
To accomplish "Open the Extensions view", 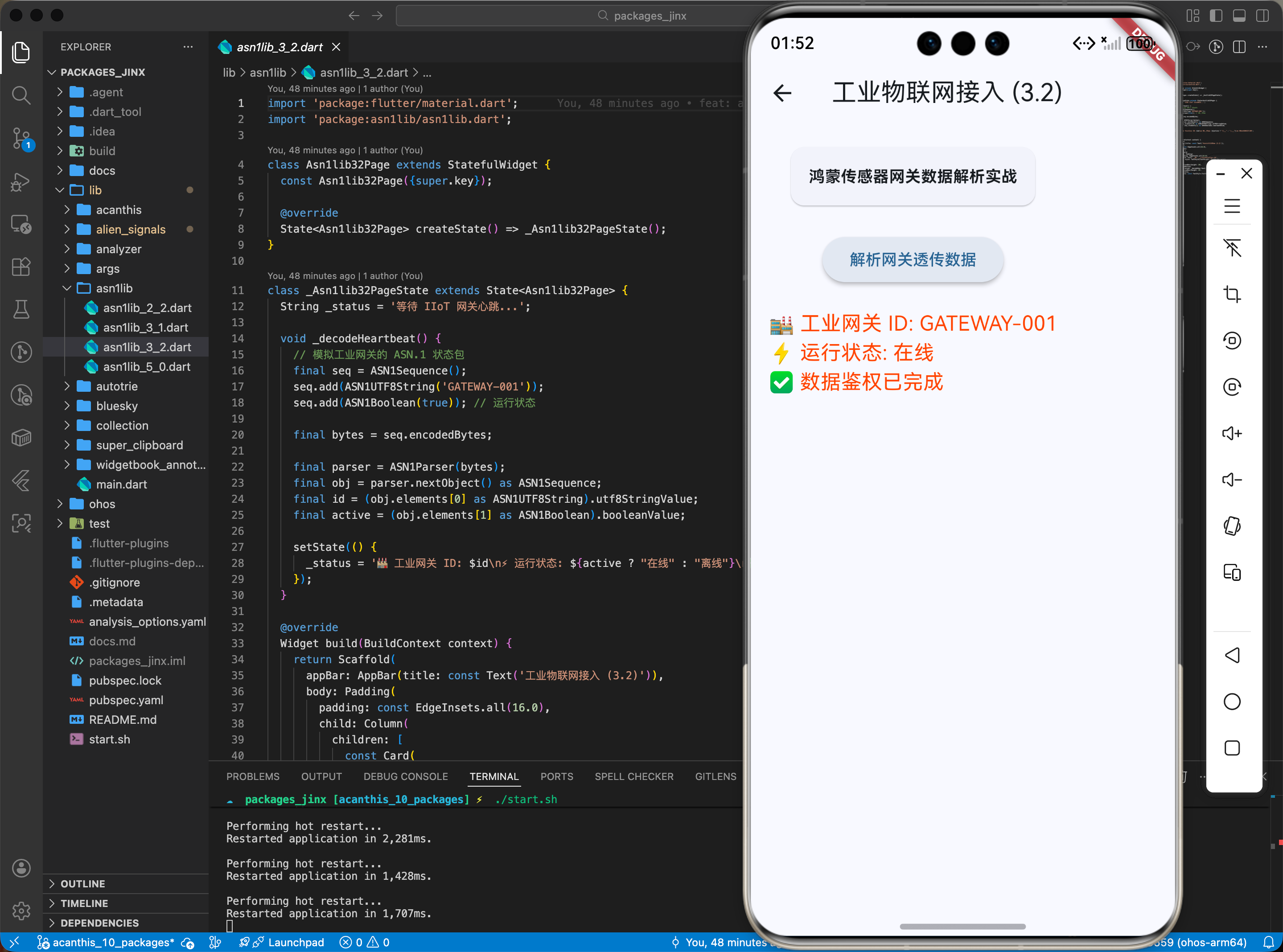I will pyautogui.click(x=21, y=266).
